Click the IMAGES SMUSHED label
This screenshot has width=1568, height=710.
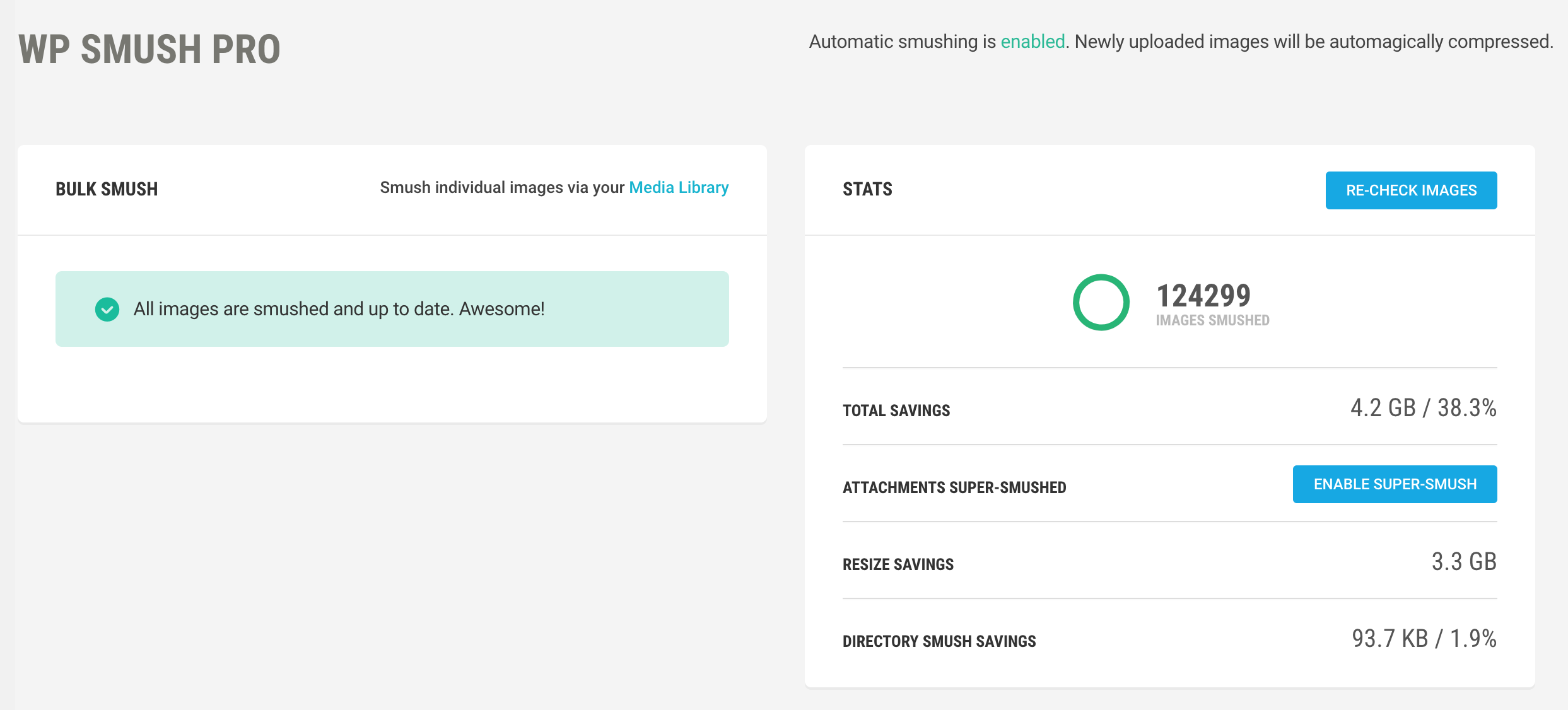click(x=1212, y=320)
